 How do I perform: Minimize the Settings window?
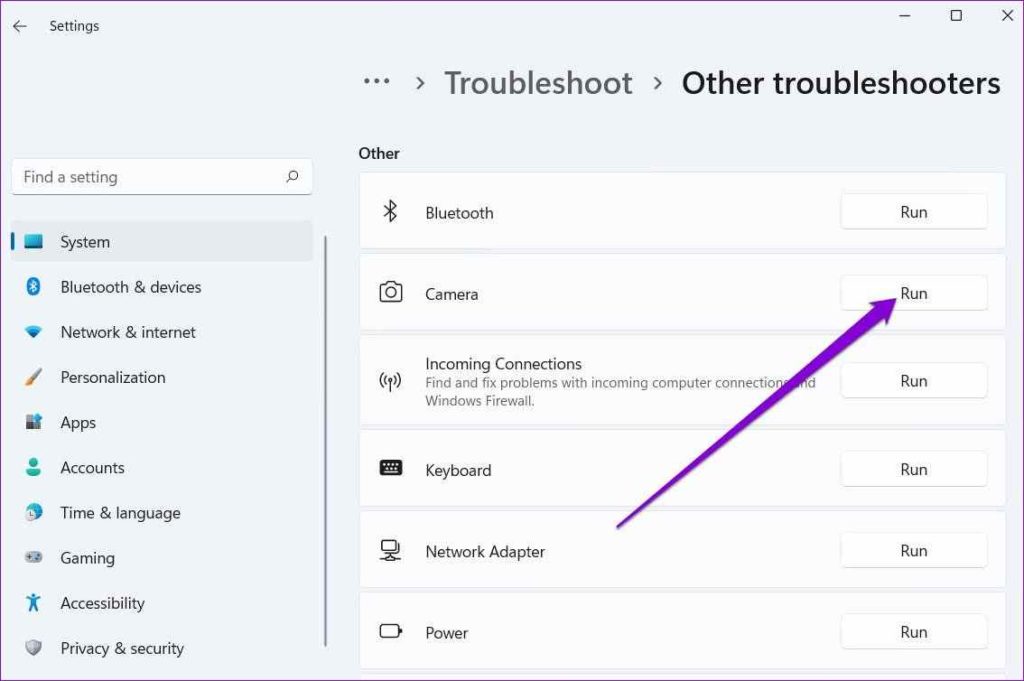[x=904, y=16]
